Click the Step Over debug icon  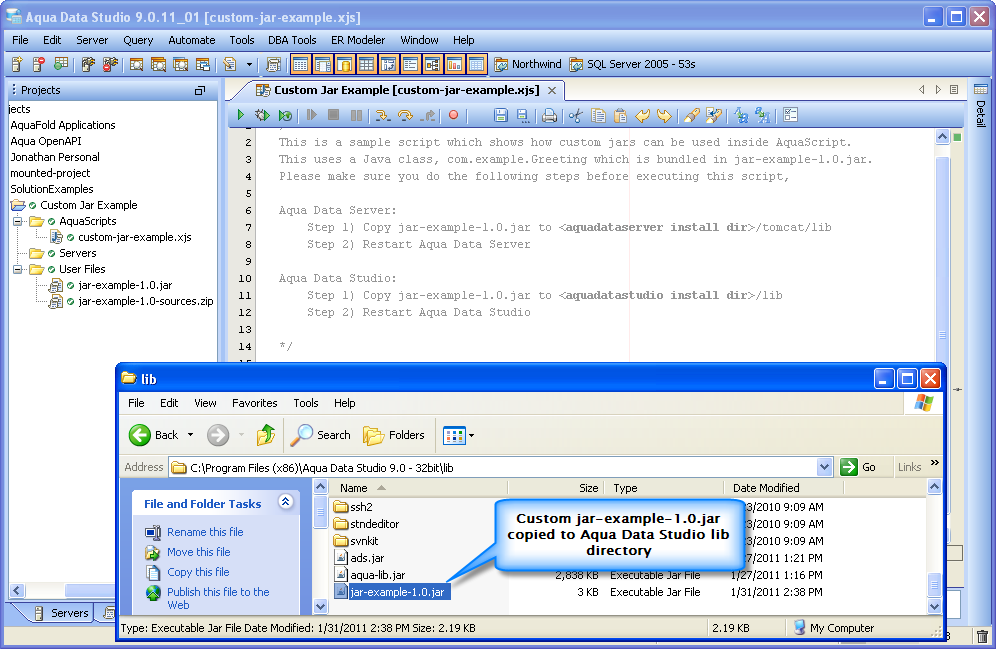click(x=405, y=115)
